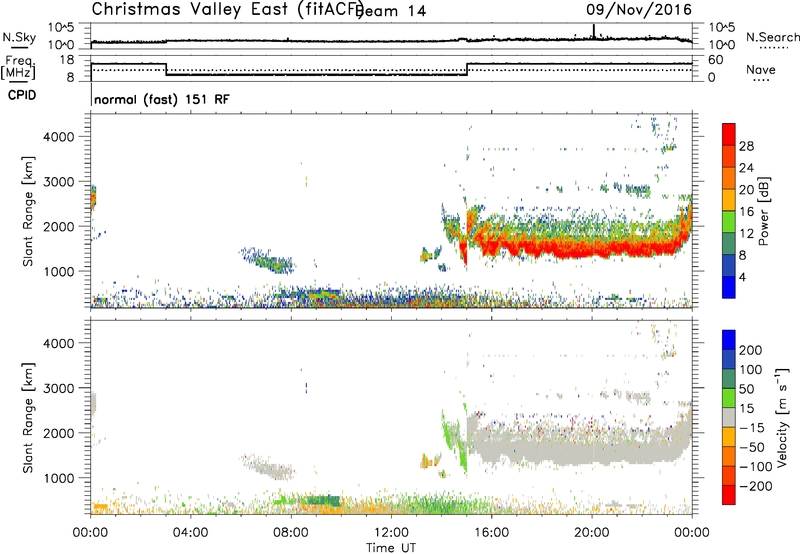Click the orange echo at 00:00 near 2600 km
This screenshot has width=800, height=554.
pos(93,199)
